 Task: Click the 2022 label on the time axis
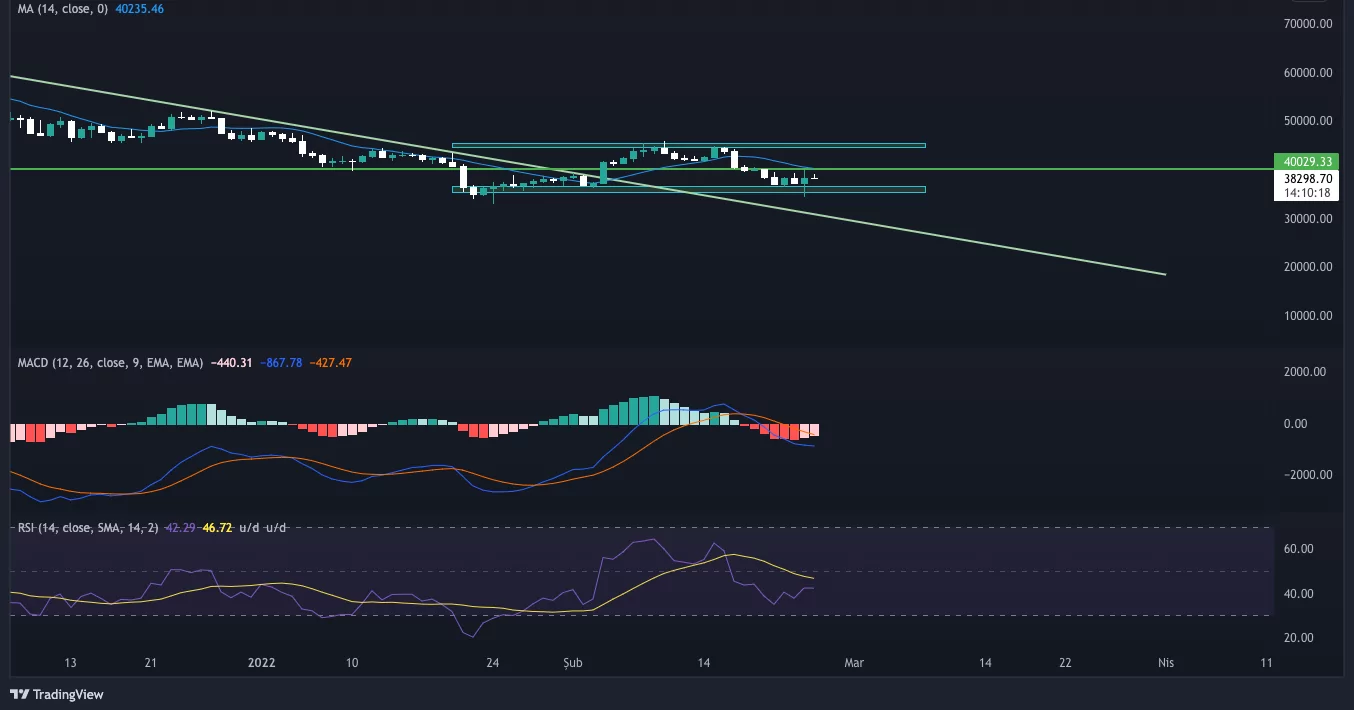coord(261,662)
